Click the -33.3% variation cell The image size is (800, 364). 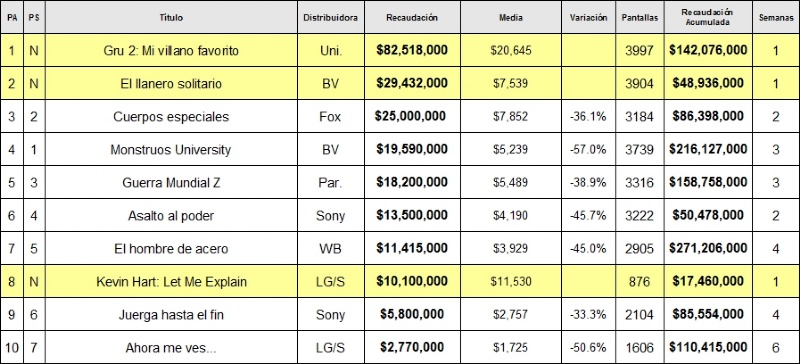coord(588,314)
